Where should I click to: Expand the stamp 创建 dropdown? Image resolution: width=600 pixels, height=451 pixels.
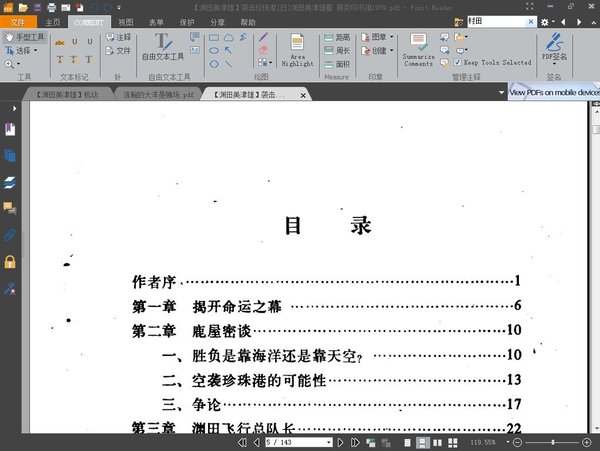click(x=391, y=50)
